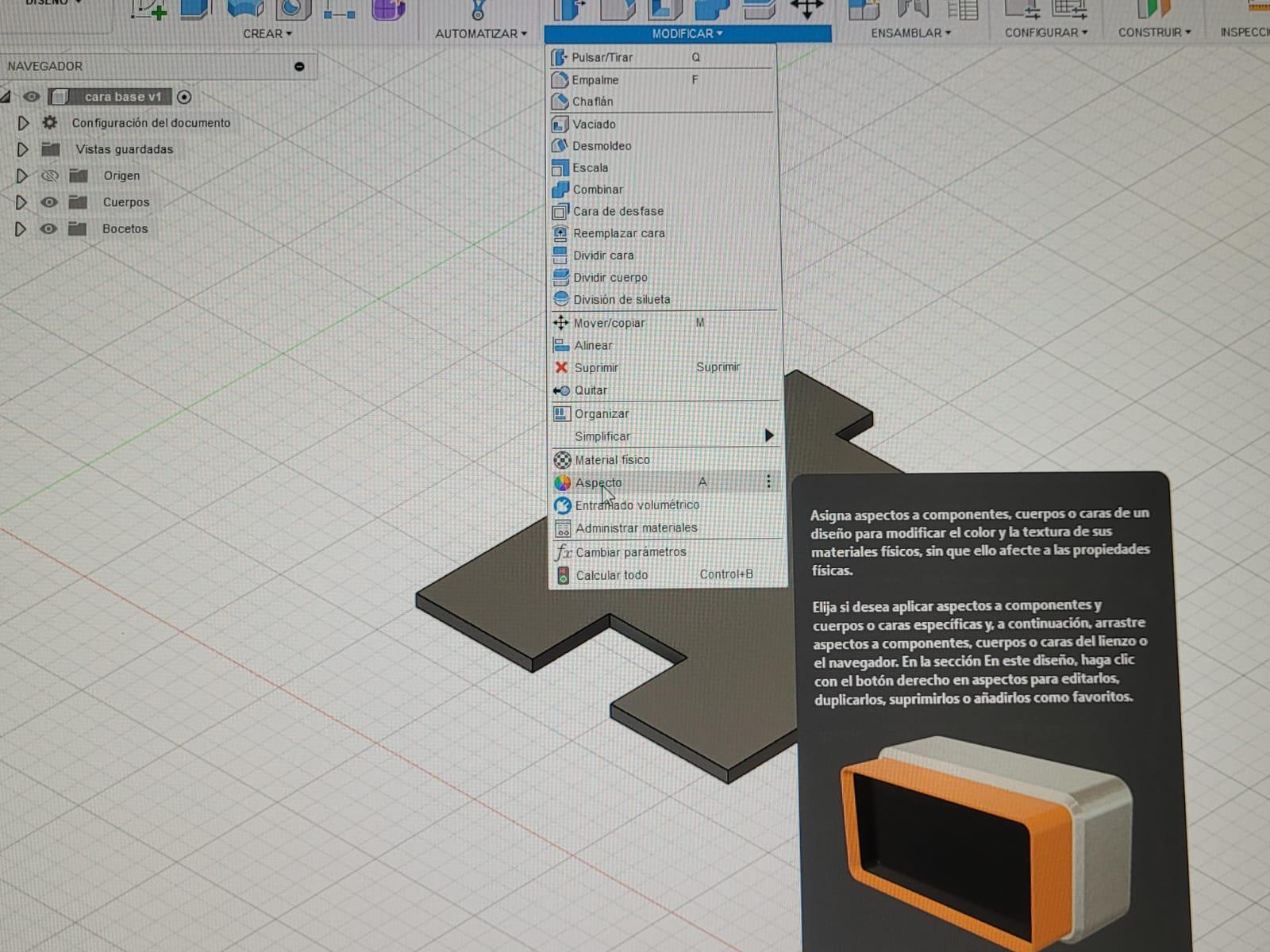Hide the Bocetos folder with eye icon
The image size is (1270, 952).
(48, 228)
